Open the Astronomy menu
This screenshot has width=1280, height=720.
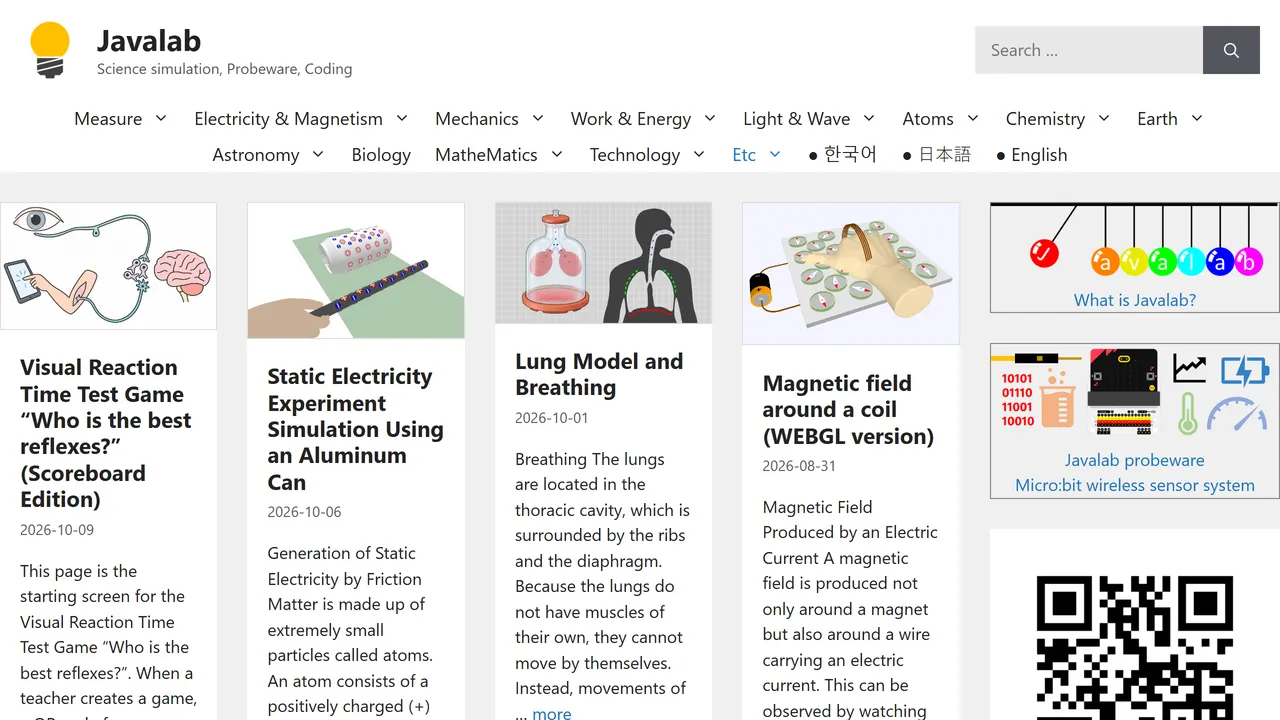click(x=256, y=155)
